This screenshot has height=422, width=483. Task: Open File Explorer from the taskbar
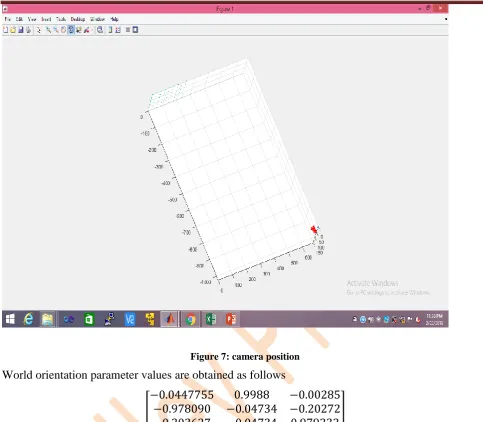[x=48, y=319]
